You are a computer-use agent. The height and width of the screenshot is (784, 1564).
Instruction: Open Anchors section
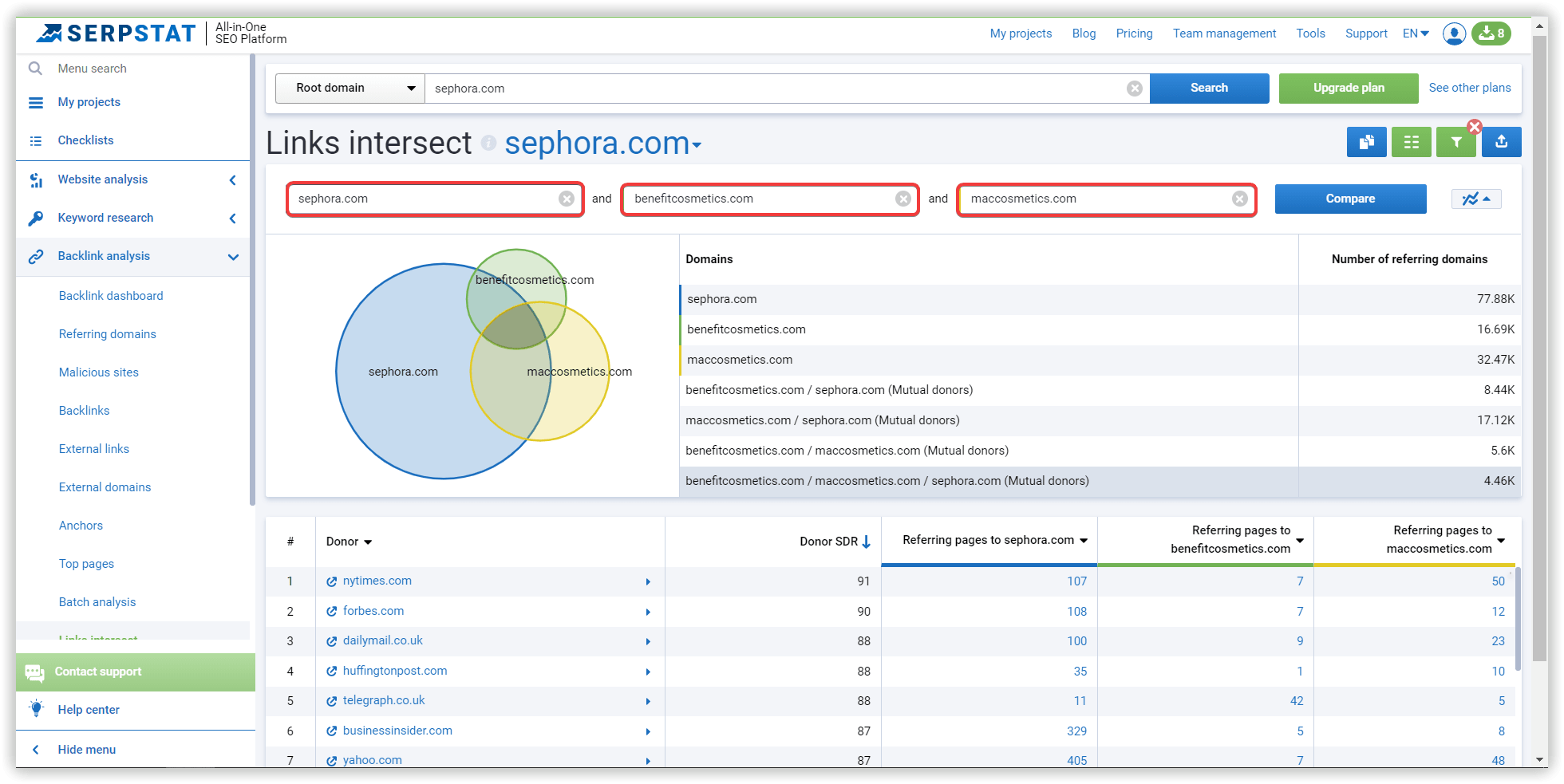[81, 526]
